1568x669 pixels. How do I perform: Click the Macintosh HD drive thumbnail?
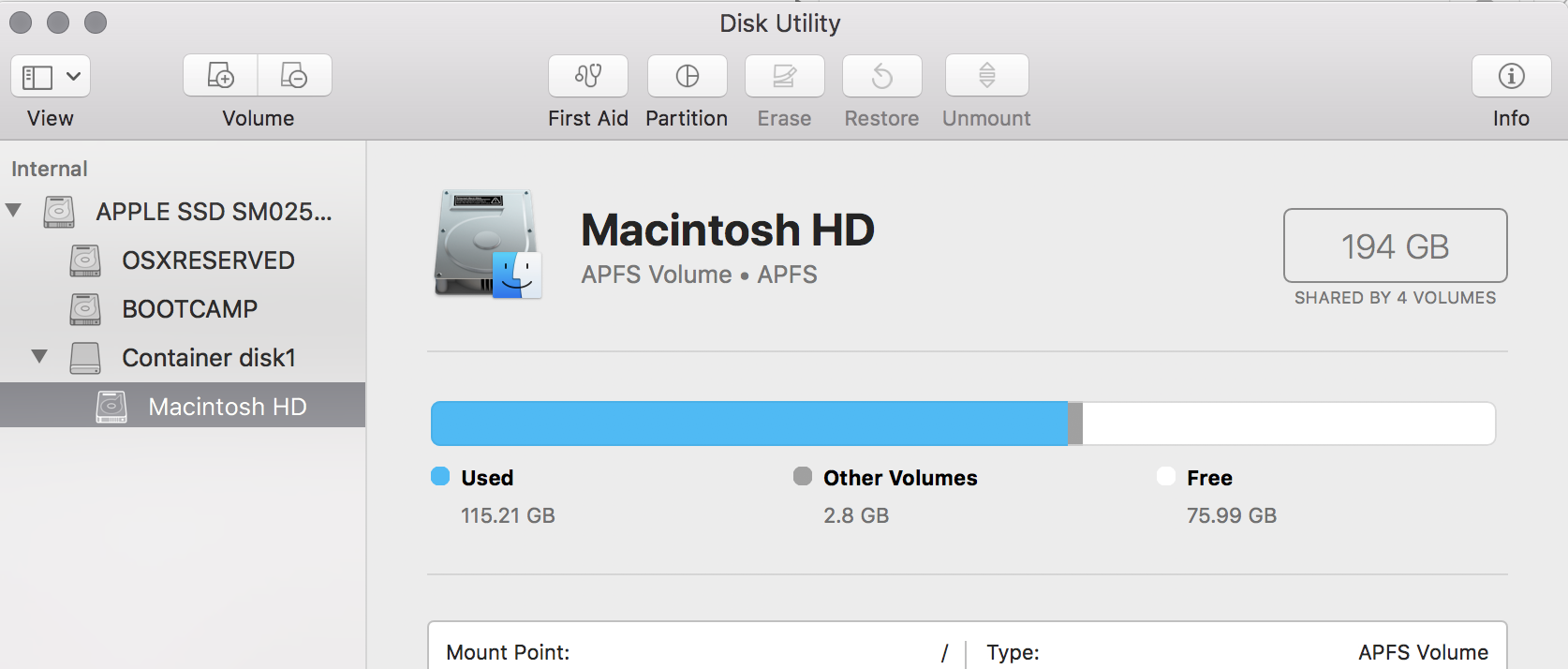tap(487, 244)
